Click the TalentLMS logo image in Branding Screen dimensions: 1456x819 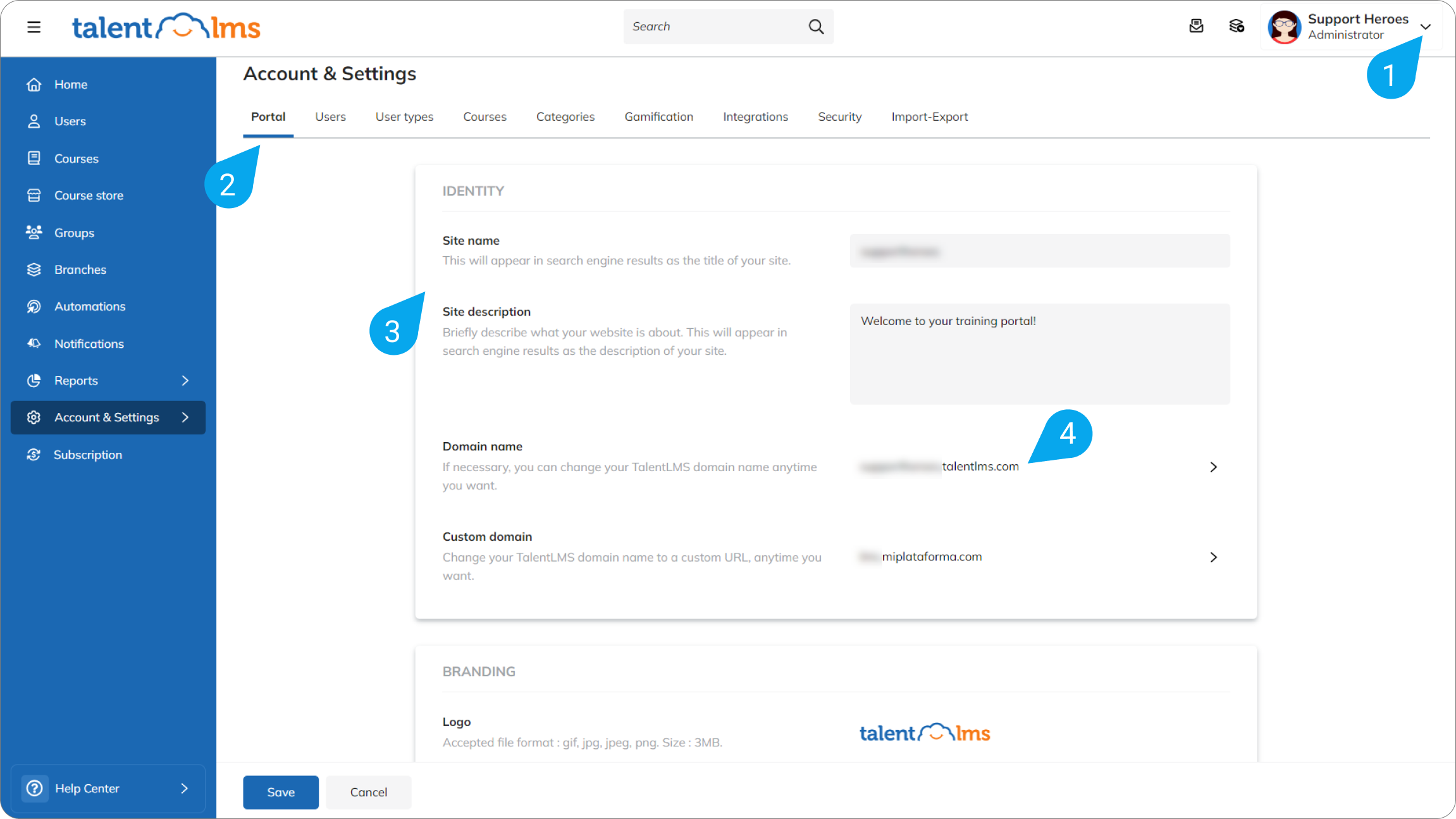[x=925, y=732]
